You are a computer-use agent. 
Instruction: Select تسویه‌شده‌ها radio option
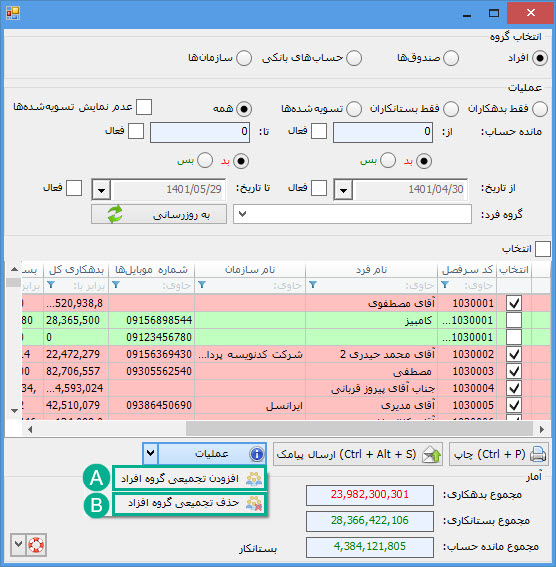point(354,109)
